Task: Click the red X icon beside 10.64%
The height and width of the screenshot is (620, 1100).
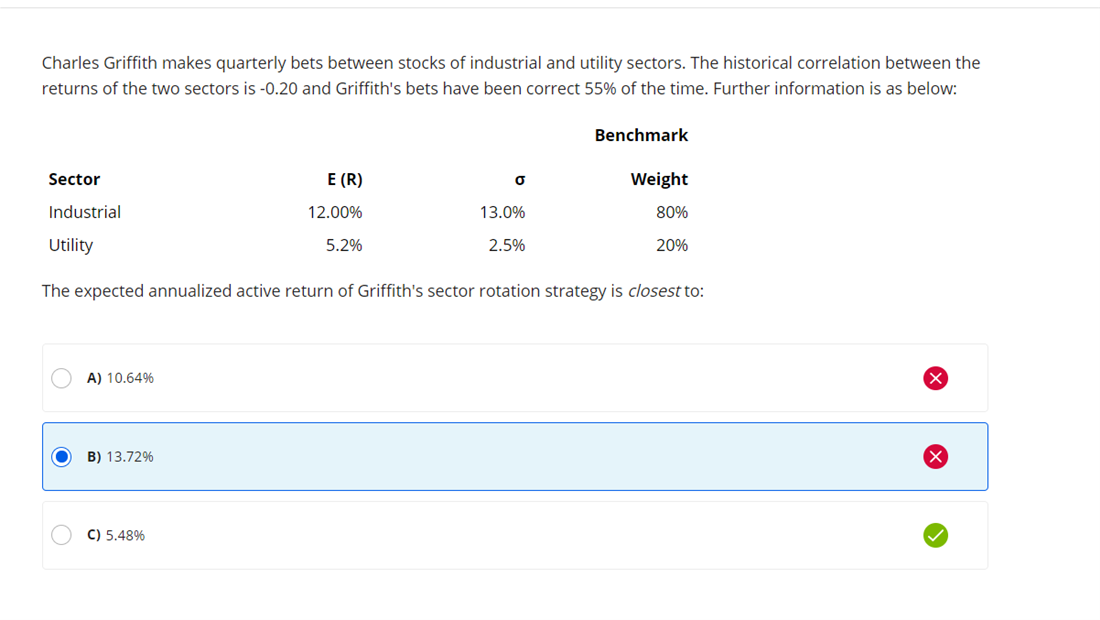Action: 935,378
